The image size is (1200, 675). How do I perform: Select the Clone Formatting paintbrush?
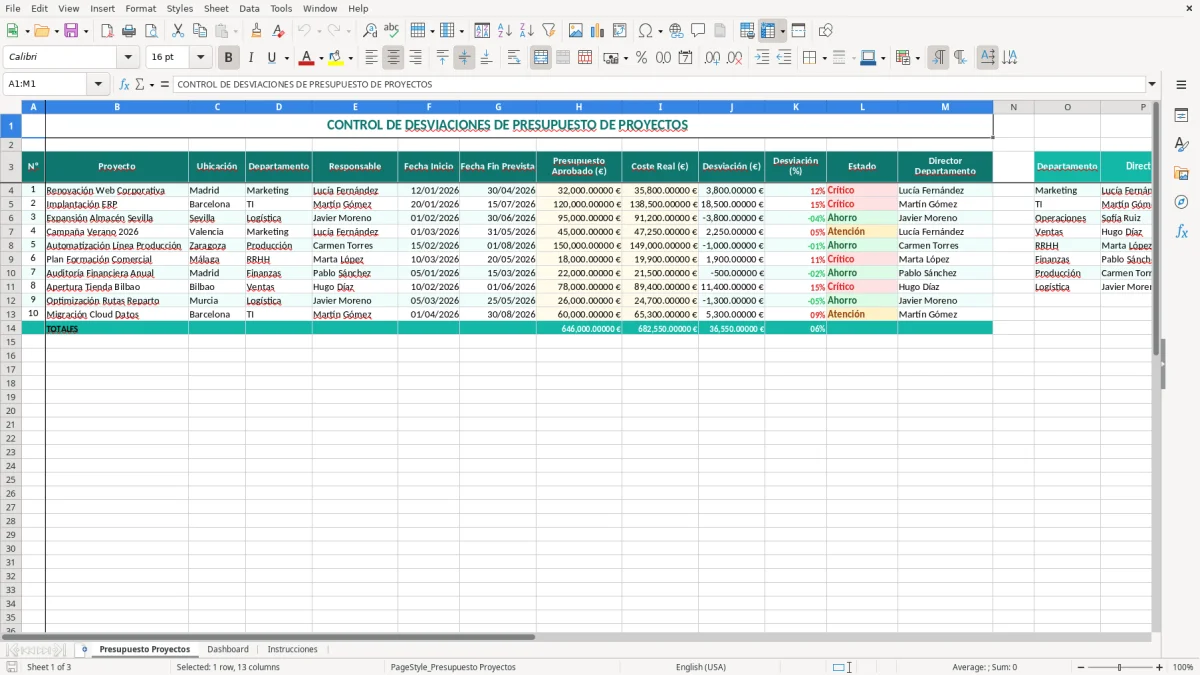point(256,31)
